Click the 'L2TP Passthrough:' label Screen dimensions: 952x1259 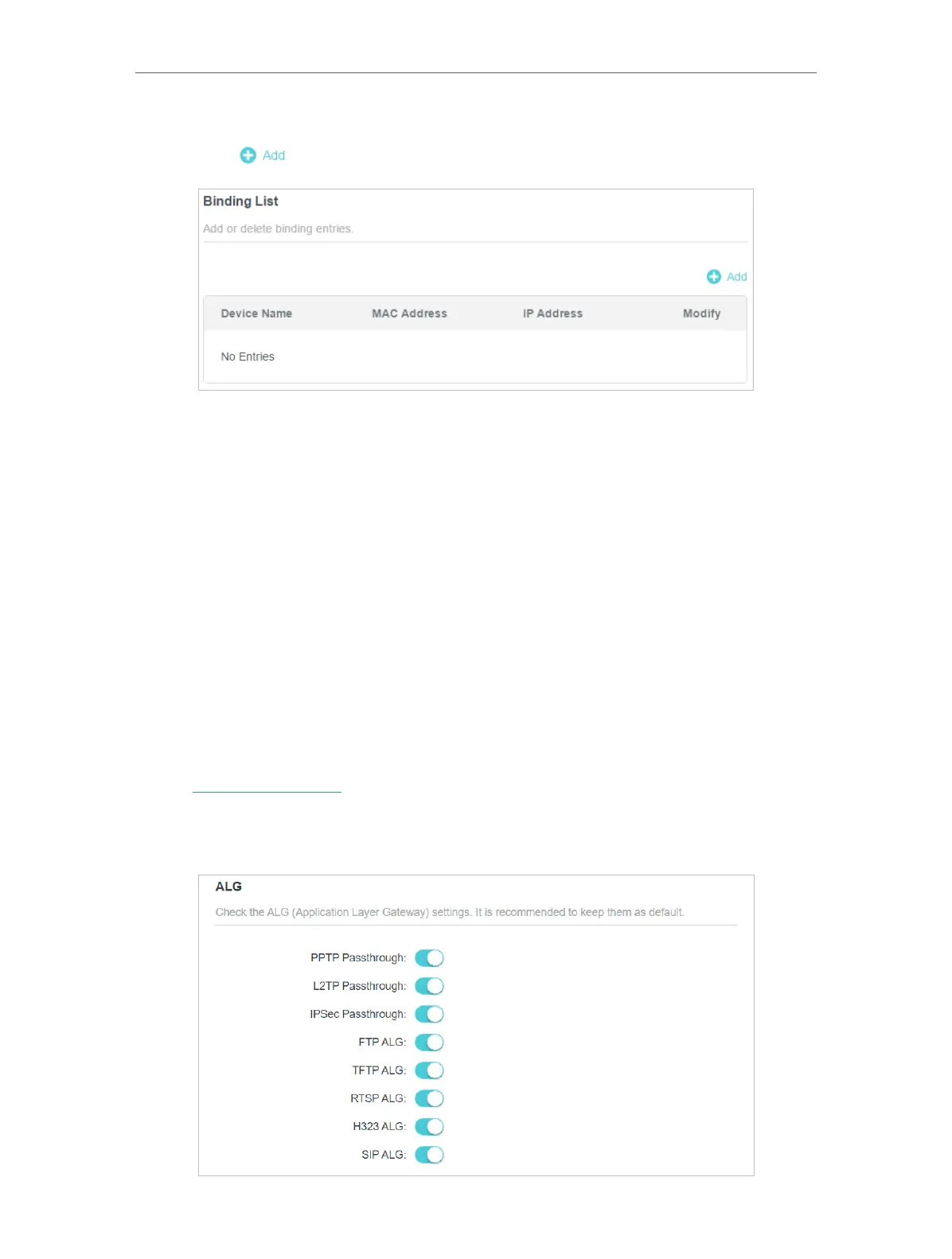pos(359,986)
